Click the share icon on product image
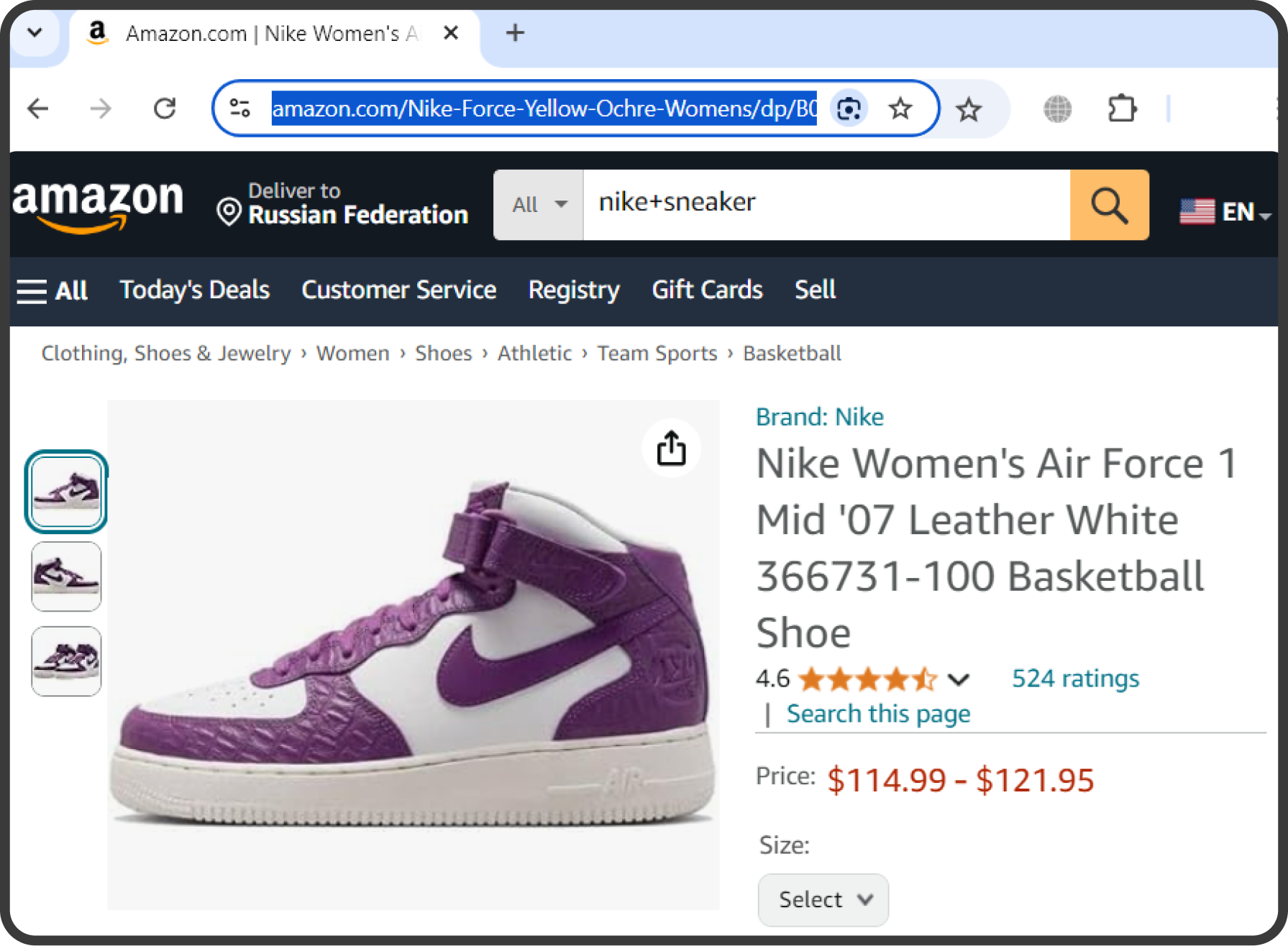This screenshot has width=1288, height=946. pos(671,449)
